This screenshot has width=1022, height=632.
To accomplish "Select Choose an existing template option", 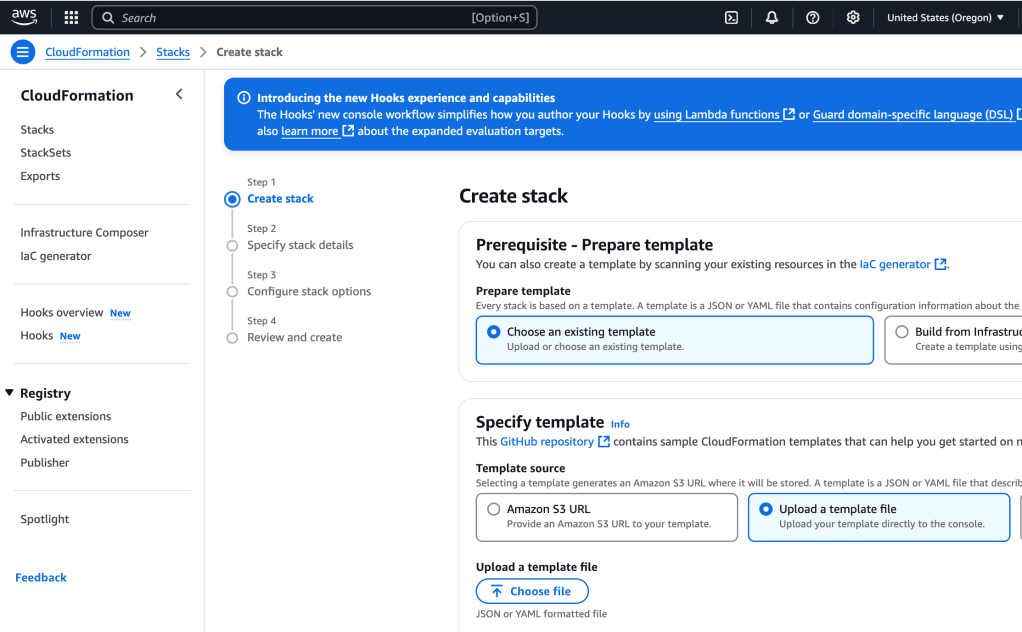I will click(x=494, y=332).
